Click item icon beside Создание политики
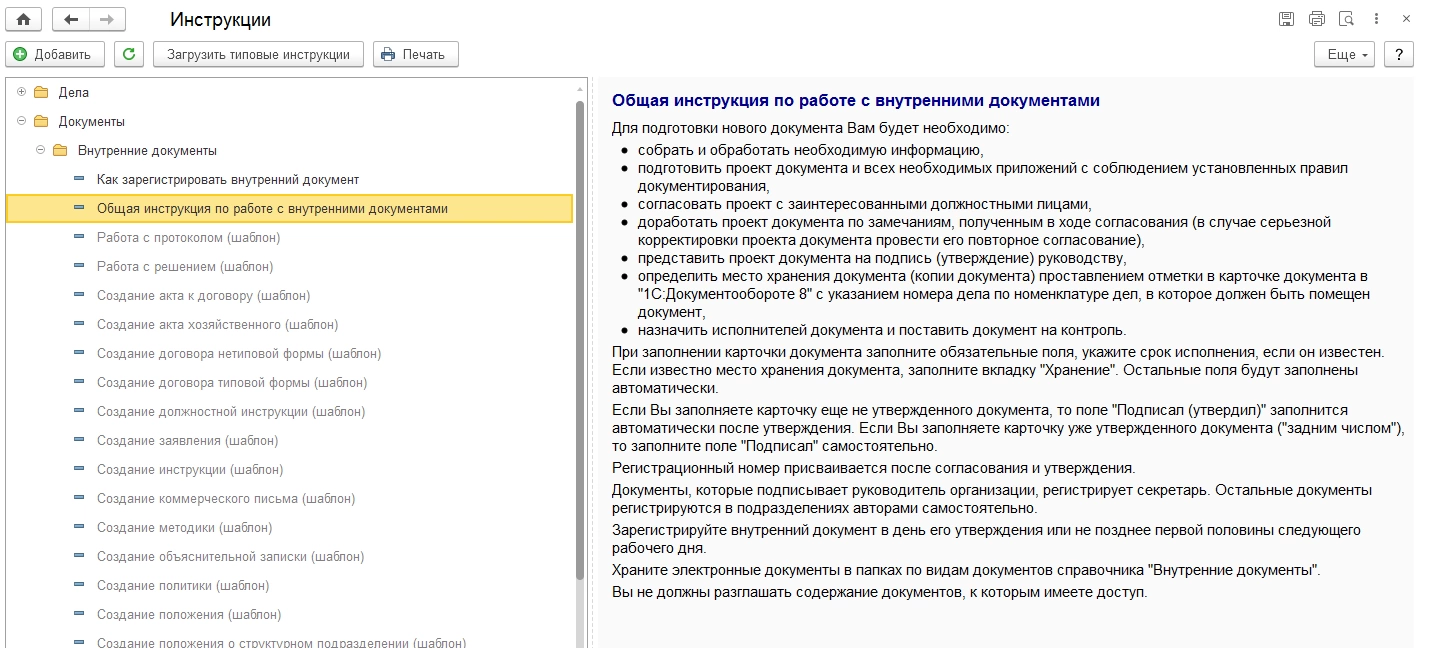The image size is (1430, 648). 79,585
